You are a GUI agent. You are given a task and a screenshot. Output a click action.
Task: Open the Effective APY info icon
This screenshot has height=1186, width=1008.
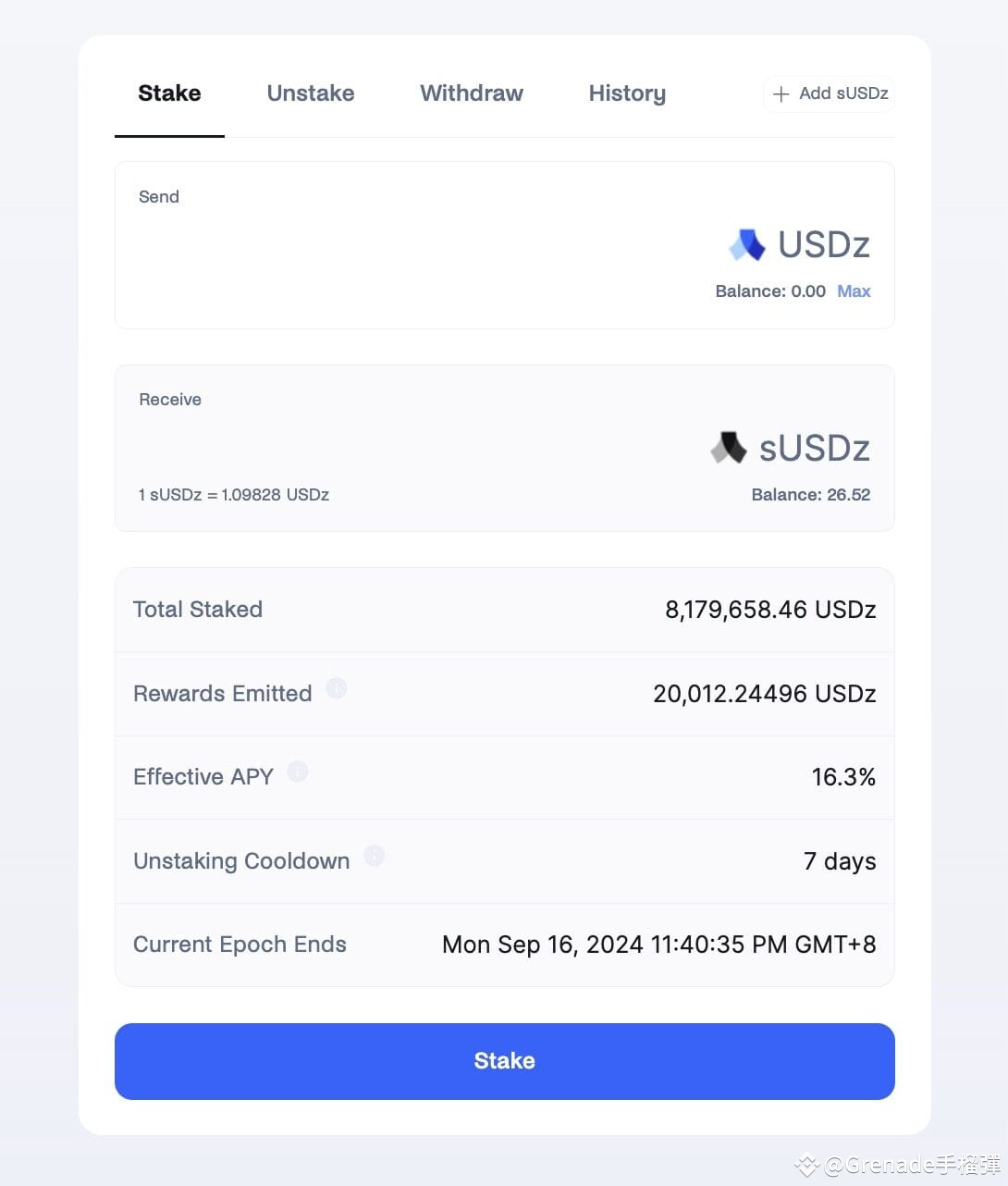297,772
